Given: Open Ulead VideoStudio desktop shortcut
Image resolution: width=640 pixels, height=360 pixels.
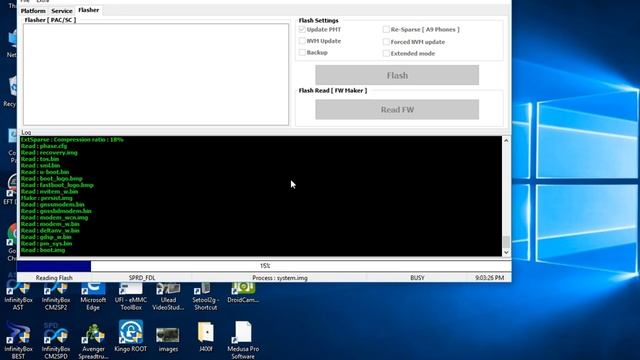Looking at the screenshot, I should click(x=168, y=297).
